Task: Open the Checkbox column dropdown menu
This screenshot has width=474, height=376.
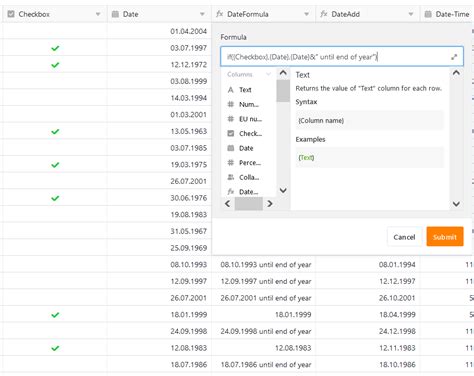Action: click(x=98, y=14)
